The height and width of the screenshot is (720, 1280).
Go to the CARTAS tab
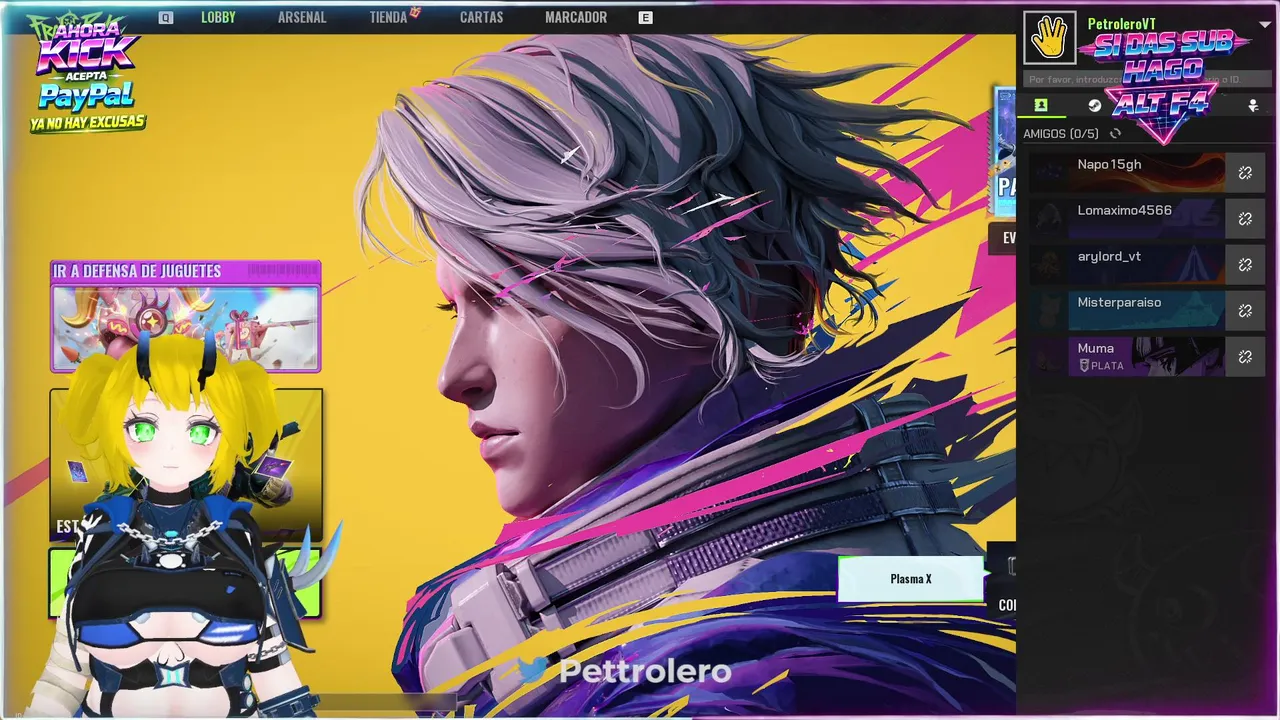pyautogui.click(x=481, y=17)
